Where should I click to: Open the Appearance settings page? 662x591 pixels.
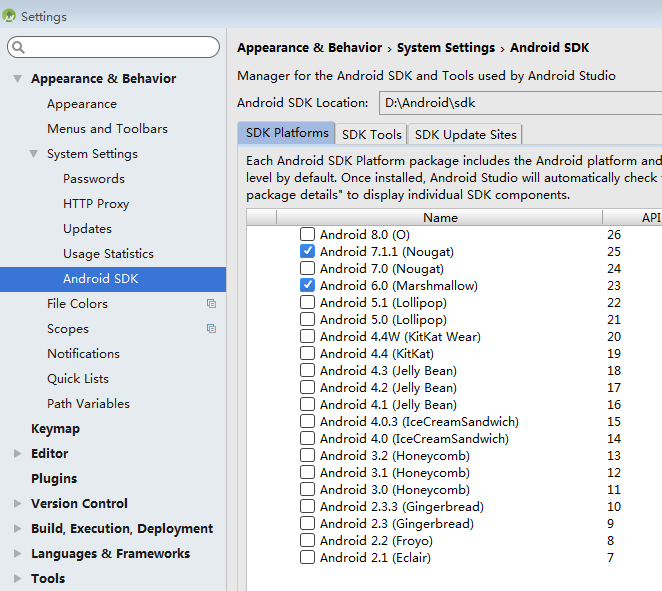click(82, 104)
